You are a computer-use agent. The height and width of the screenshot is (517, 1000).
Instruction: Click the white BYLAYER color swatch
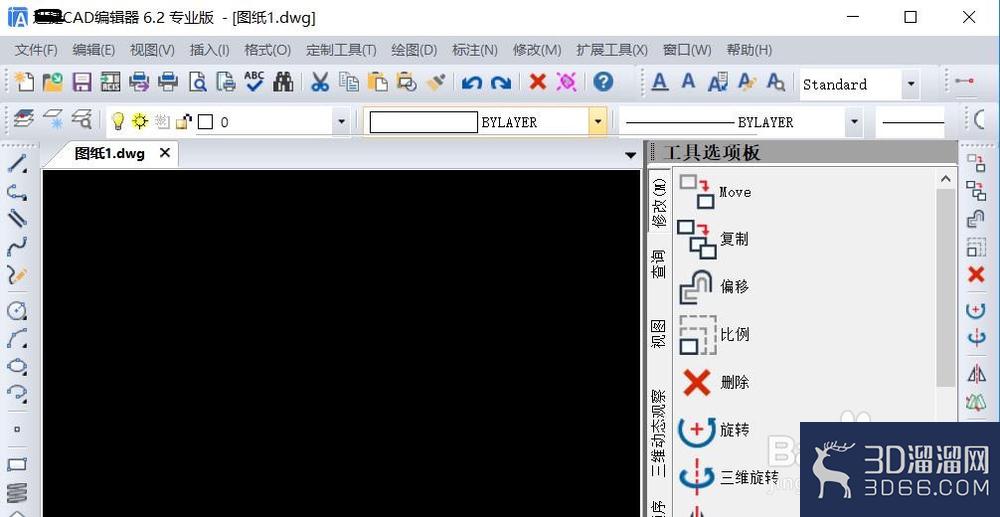pos(424,122)
